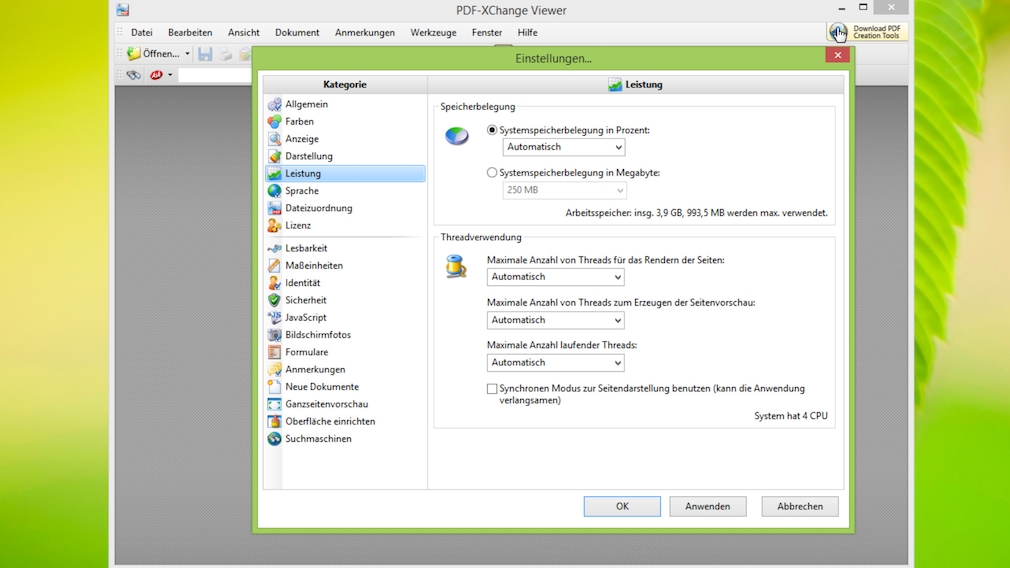The width and height of the screenshot is (1010, 568).
Task: Select the Allgemein category icon
Action: (274, 104)
